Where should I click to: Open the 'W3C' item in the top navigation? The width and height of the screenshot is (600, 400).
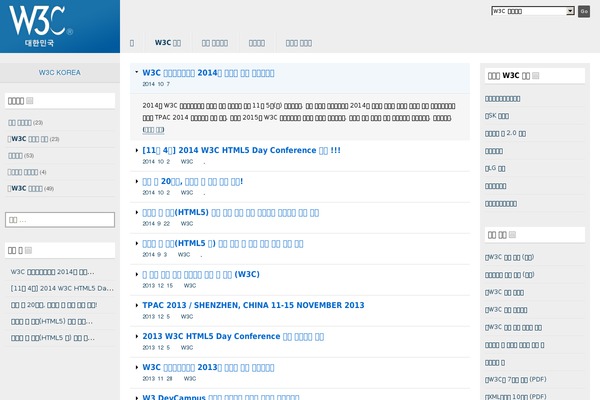click(x=168, y=43)
